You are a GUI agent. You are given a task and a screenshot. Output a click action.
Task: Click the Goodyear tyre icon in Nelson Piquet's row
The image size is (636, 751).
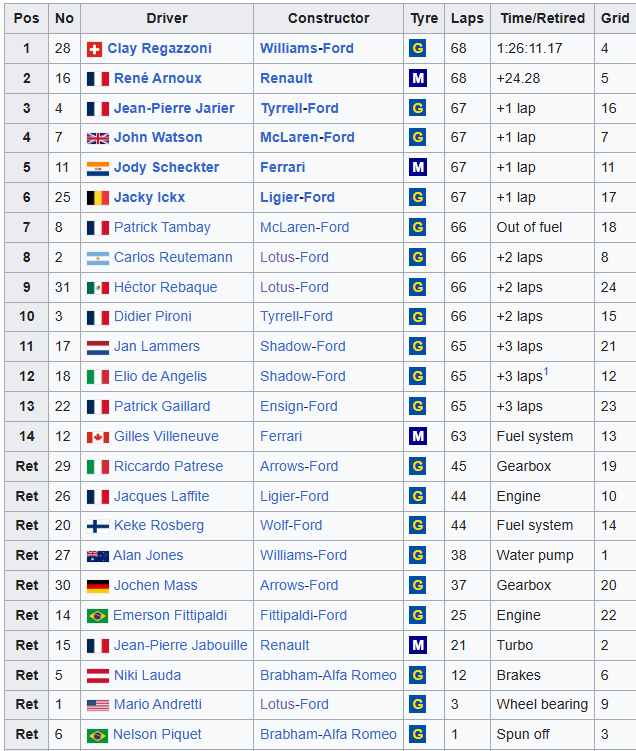pyautogui.click(x=418, y=734)
